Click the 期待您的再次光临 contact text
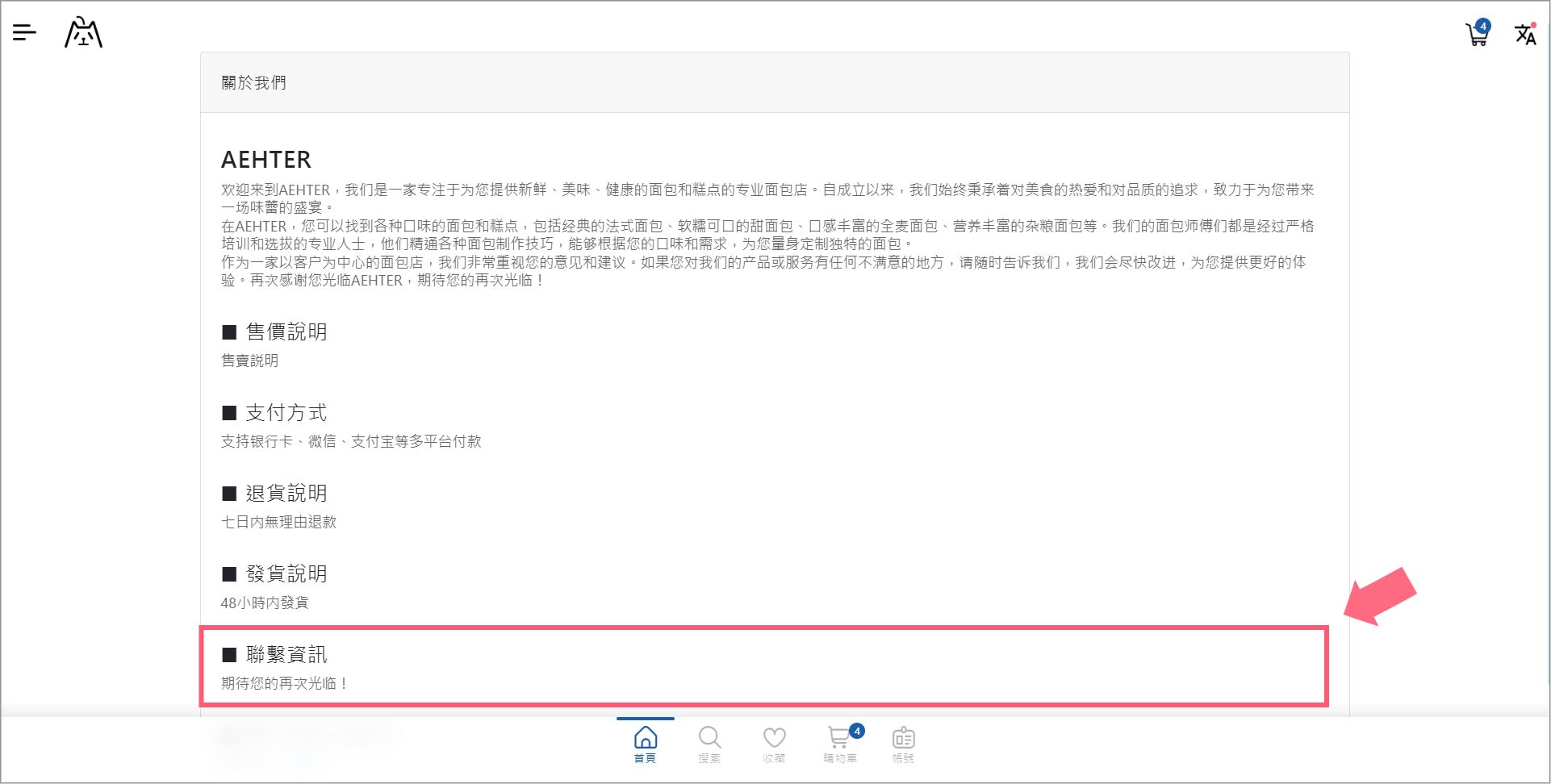The height and width of the screenshot is (784, 1551). coord(284,683)
